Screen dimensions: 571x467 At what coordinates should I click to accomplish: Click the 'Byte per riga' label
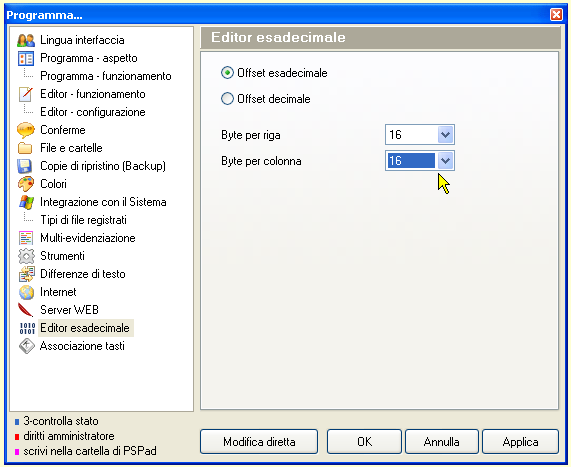click(x=251, y=135)
